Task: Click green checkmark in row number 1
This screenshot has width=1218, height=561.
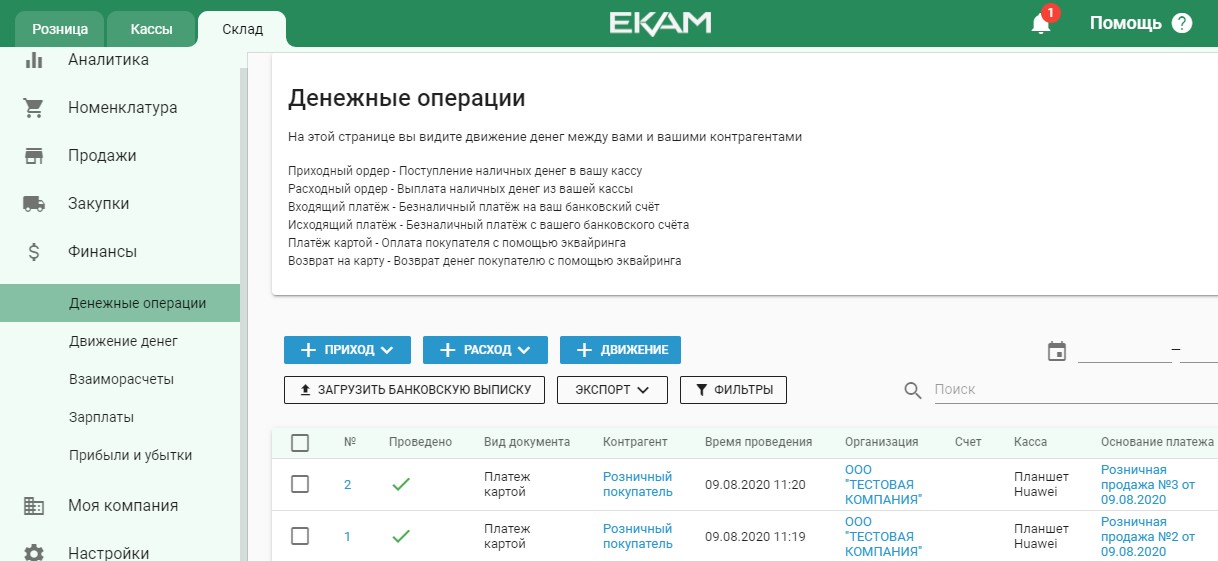Action: tap(401, 536)
